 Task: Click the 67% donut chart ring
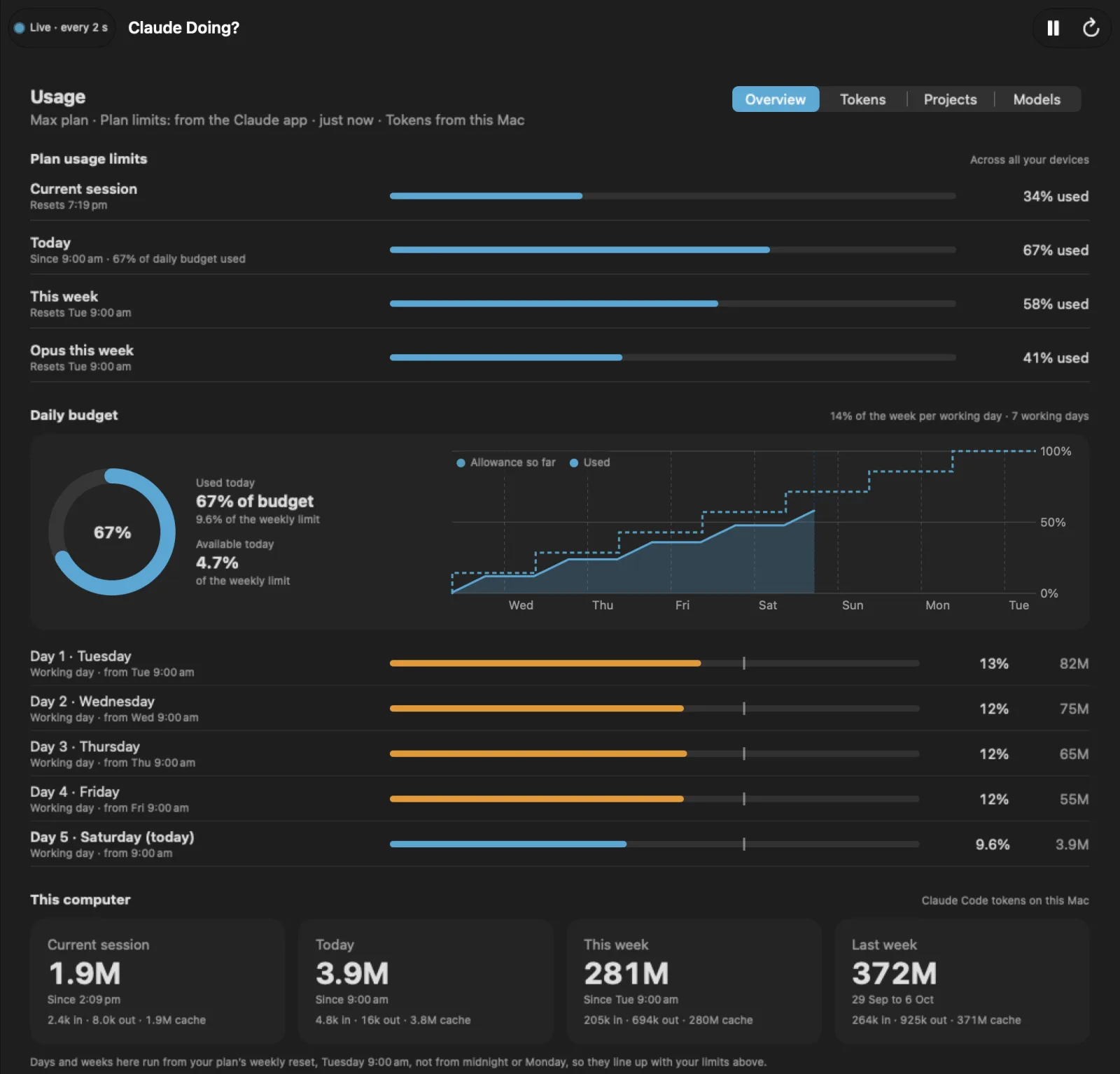[112, 532]
